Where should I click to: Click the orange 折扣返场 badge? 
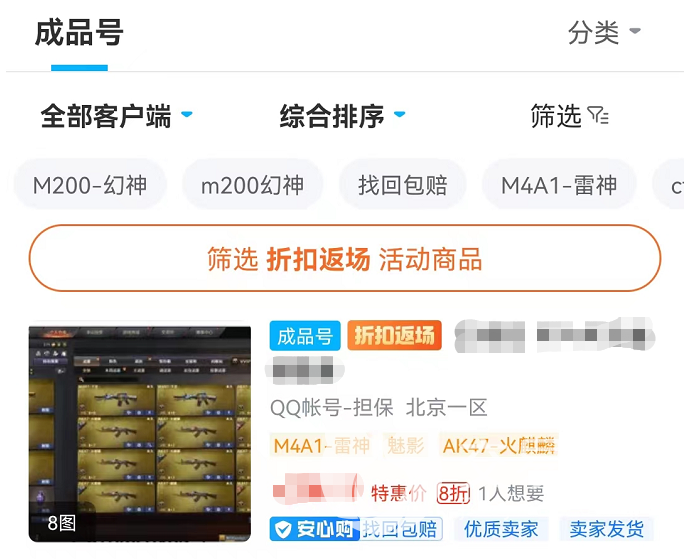(x=395, y=336)
